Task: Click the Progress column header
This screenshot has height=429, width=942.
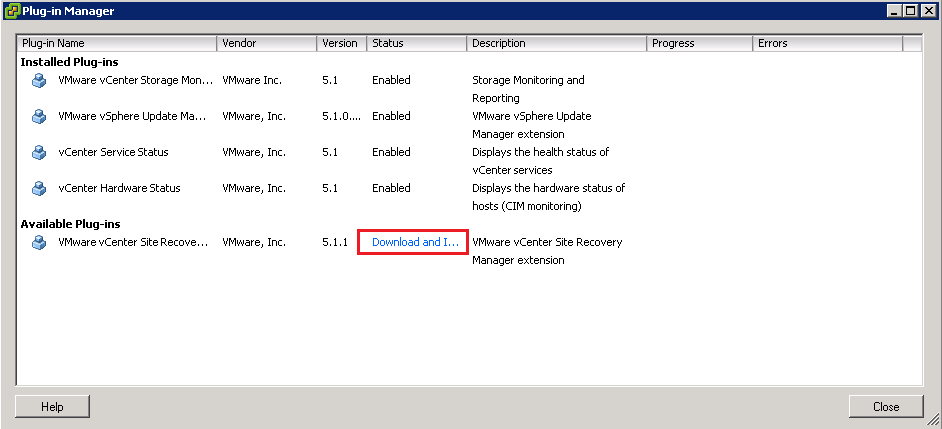Action: pos(699,43)
